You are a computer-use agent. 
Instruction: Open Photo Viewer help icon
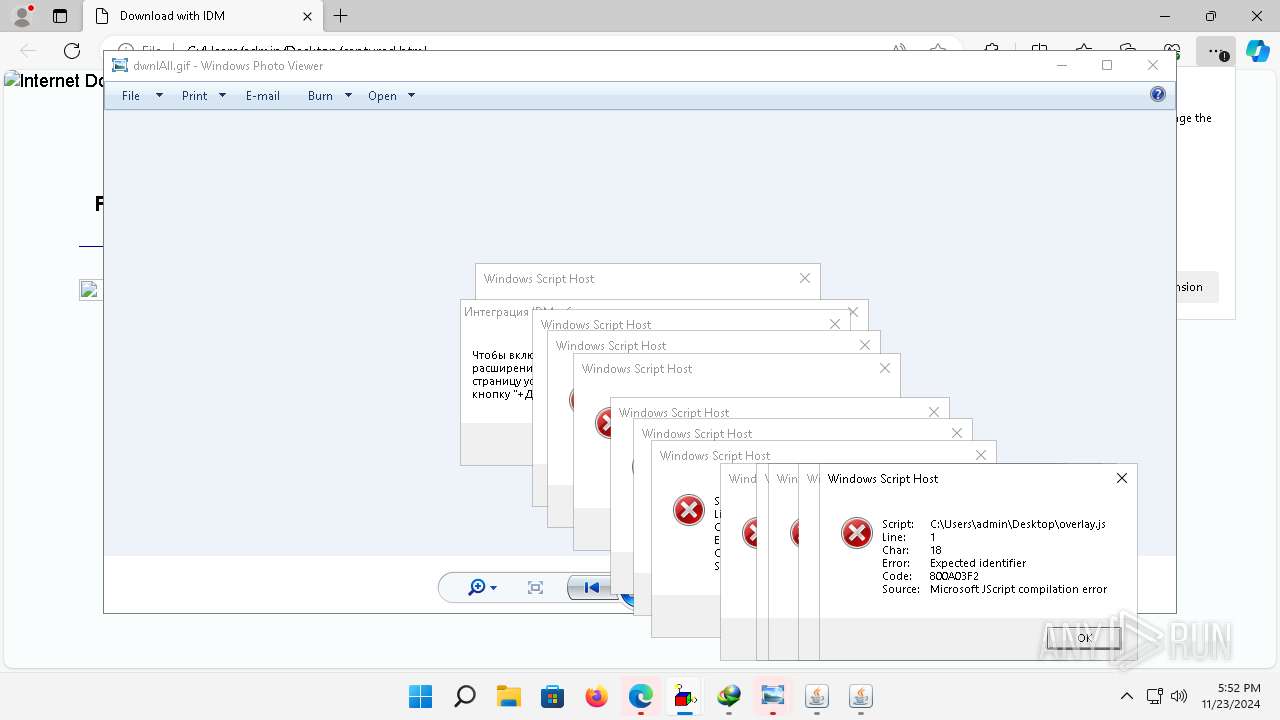pos(1157,95)
